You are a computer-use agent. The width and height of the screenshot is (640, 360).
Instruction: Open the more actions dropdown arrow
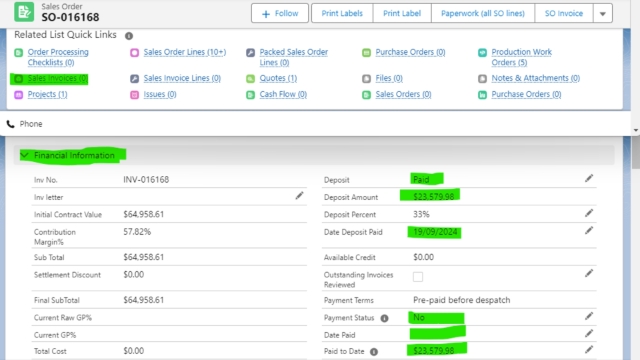tap(602, 13)
